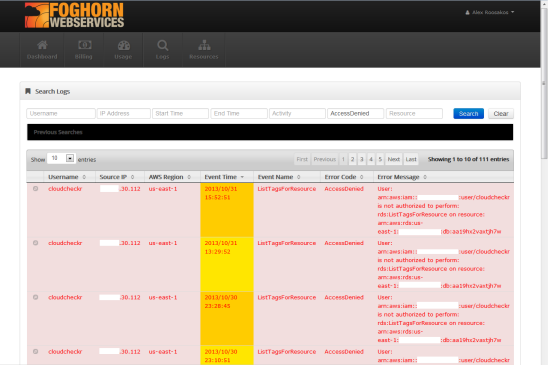Click us-east-1 region in the 23:28:45 row
Viewport: 550px width, 365px height.
pyautogui.click(x=163, y=297)
